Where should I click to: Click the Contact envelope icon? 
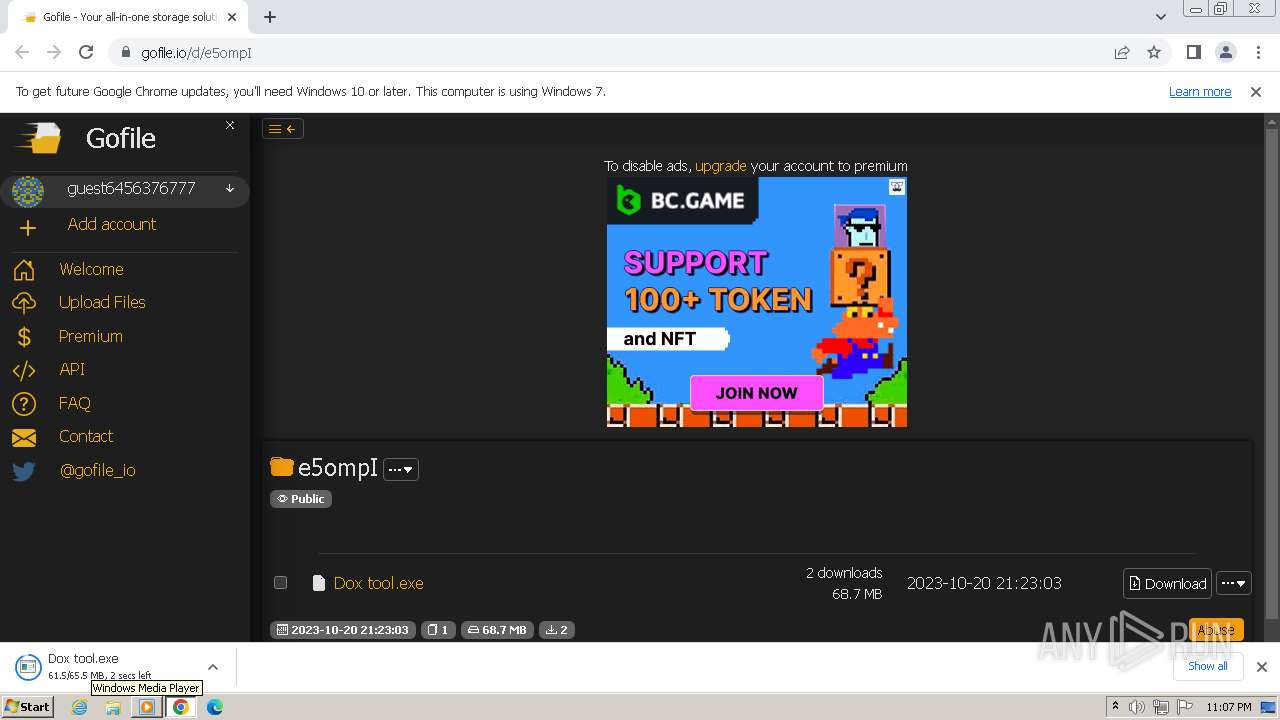[24, 437]
